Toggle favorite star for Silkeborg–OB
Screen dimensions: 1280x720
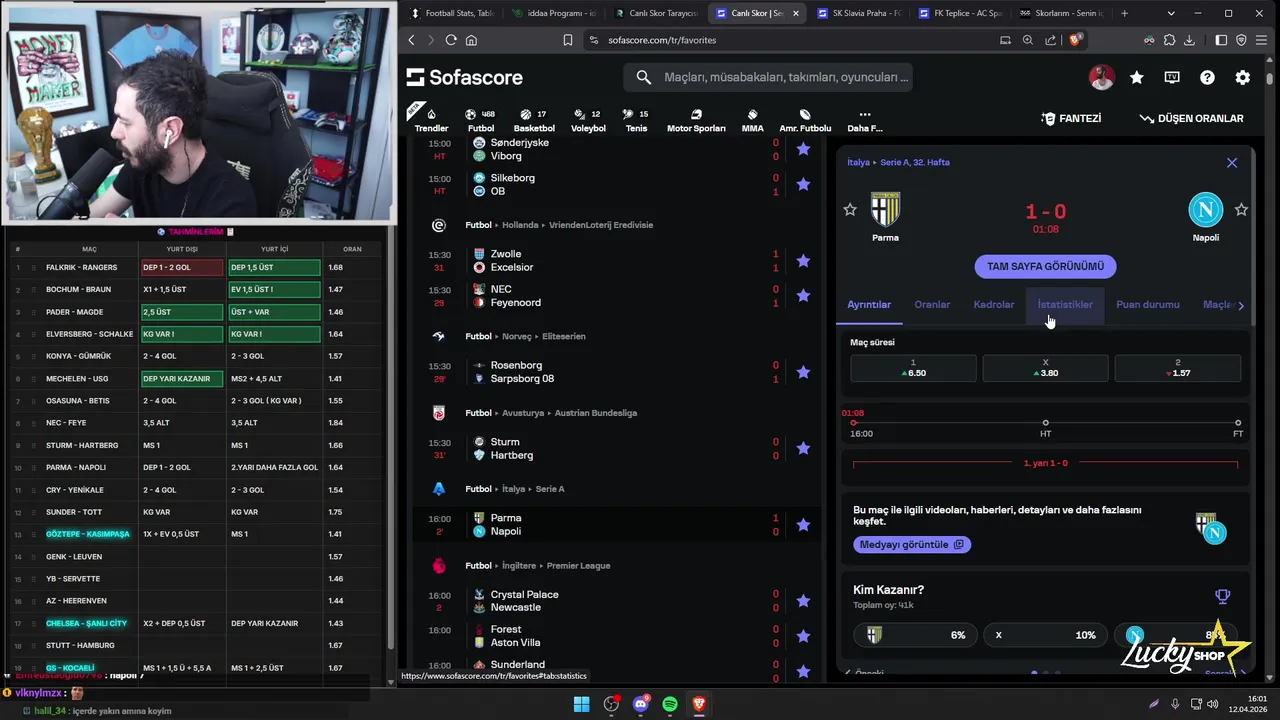pos(803,184)
